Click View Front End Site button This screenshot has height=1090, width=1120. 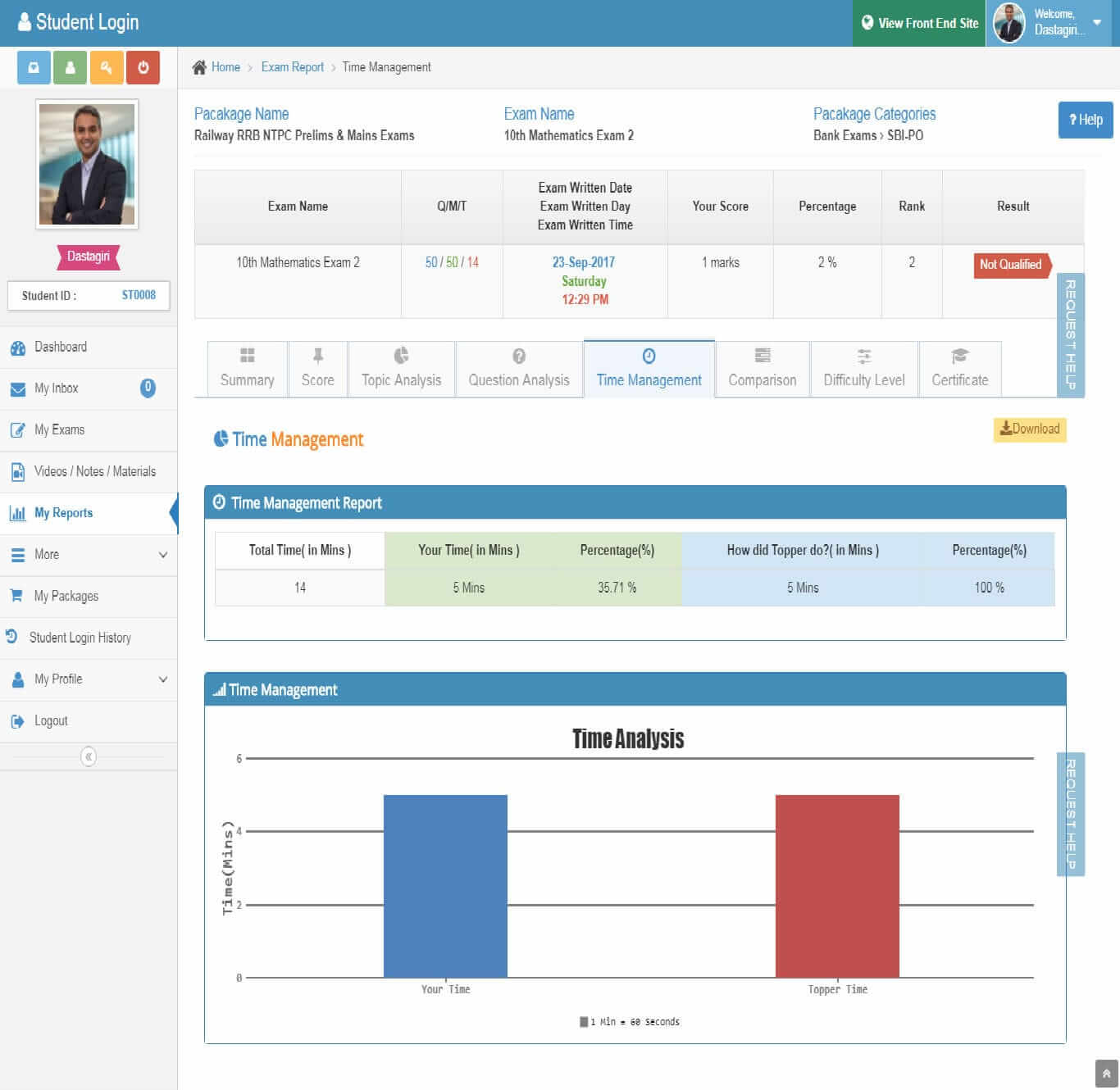(919, 23)
